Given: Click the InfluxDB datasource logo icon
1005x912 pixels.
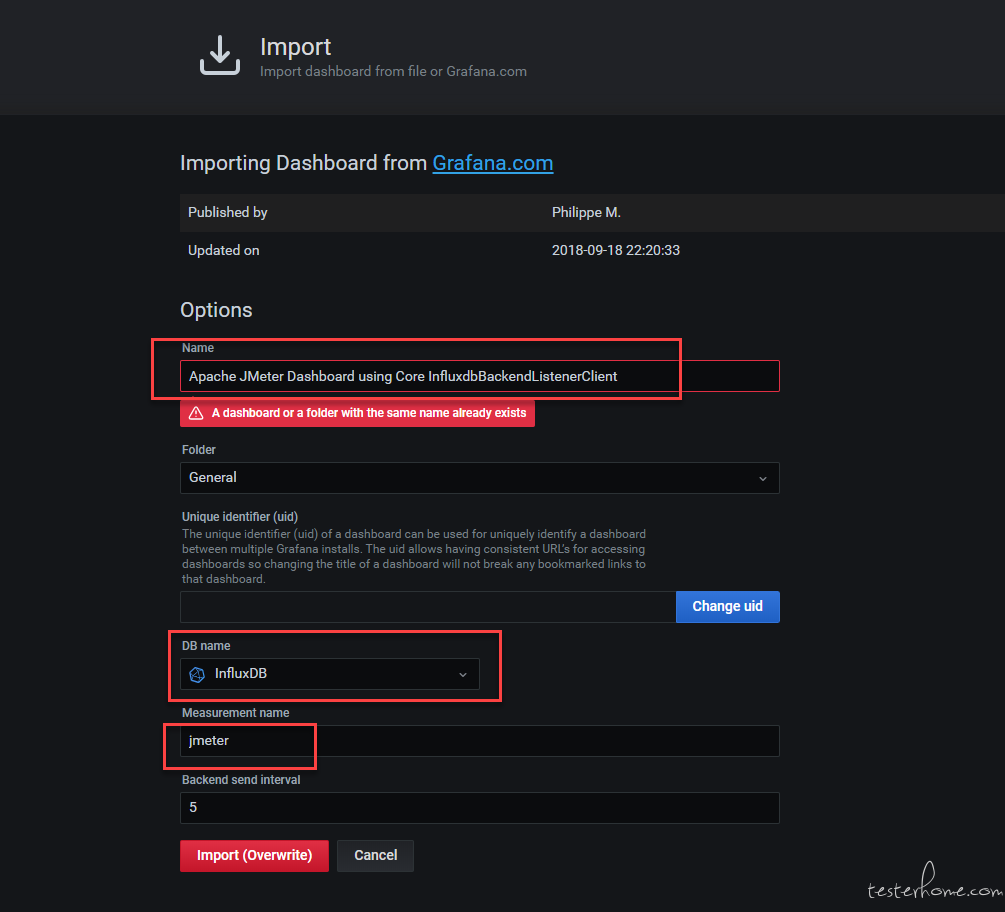Looking at the screenshot, I should (x=197, y=674).
